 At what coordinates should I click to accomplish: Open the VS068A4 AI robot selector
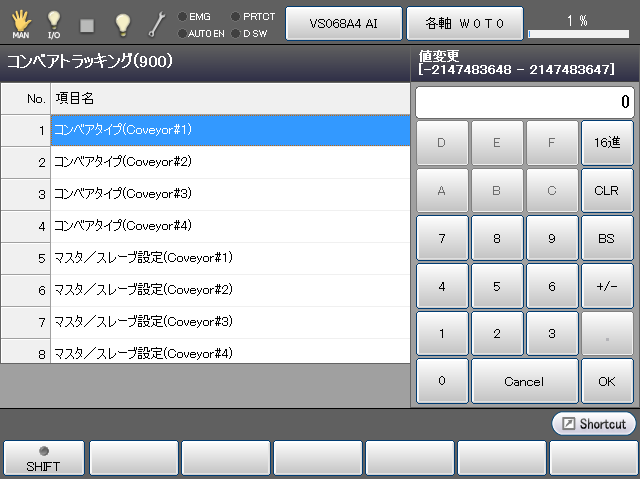click(x=343, y=22)
